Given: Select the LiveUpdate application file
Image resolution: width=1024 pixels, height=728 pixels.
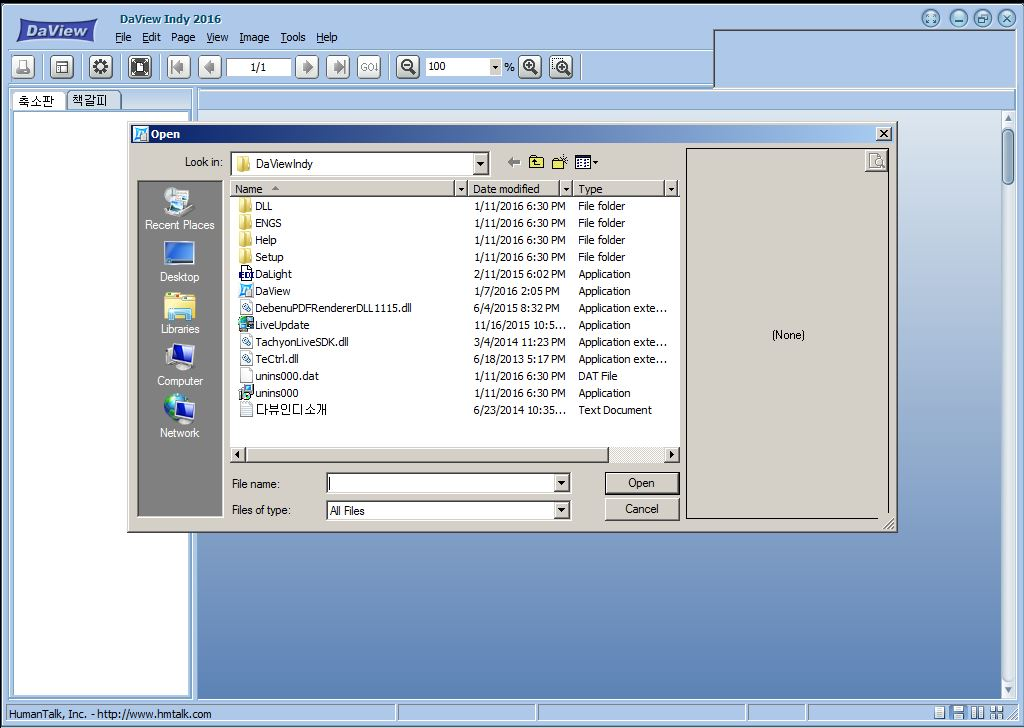Looking at the screenshot, I should click(274, 325).
